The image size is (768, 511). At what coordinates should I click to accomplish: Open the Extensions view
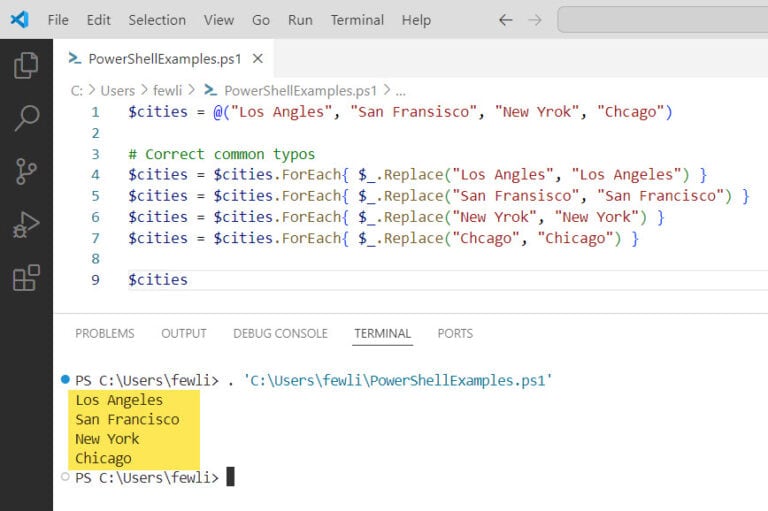[26, 278]
